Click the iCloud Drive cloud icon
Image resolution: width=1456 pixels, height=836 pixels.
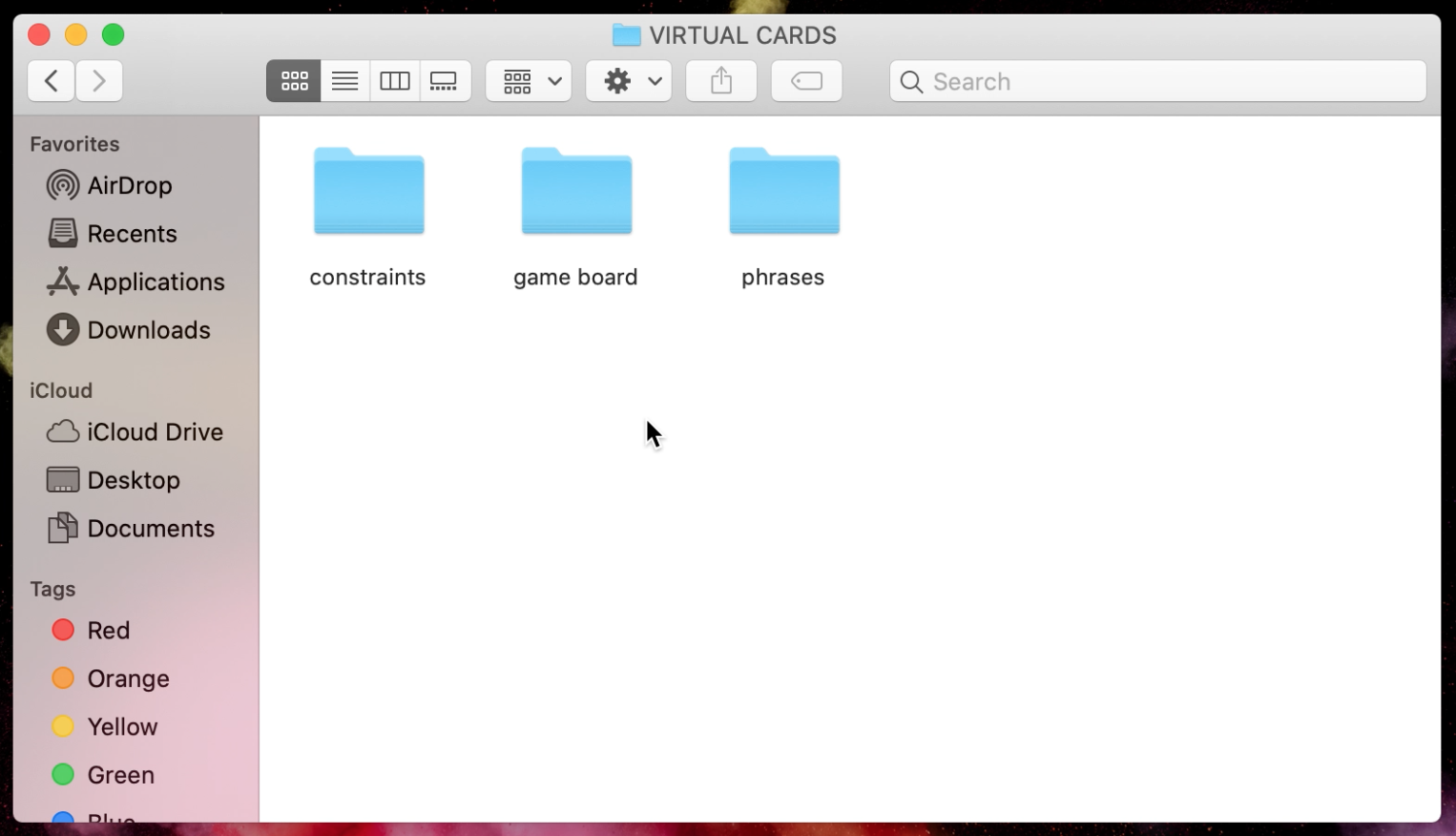point(63,431)
